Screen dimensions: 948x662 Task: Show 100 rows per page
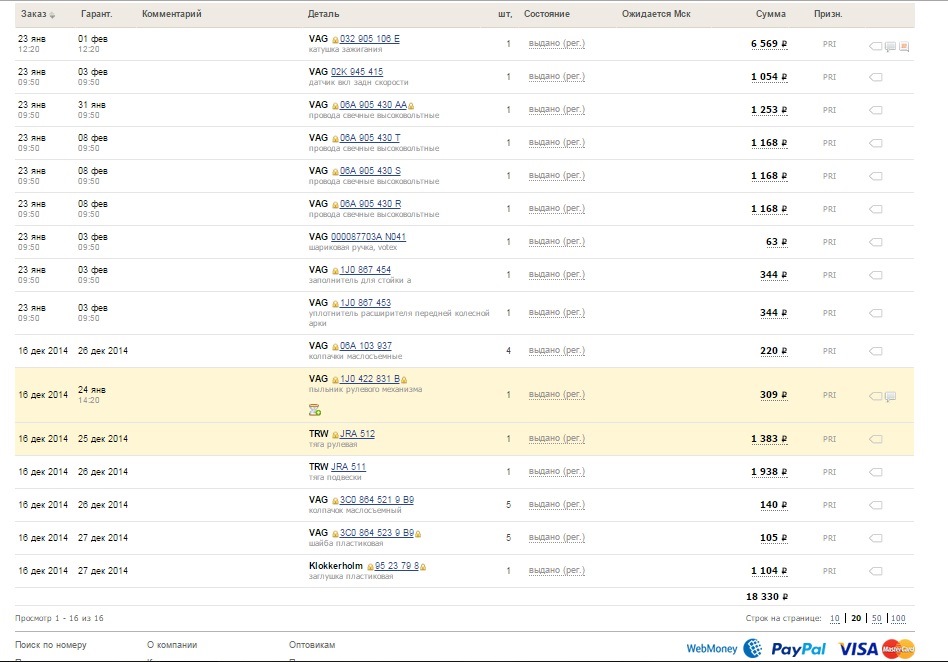coord(898,618)
